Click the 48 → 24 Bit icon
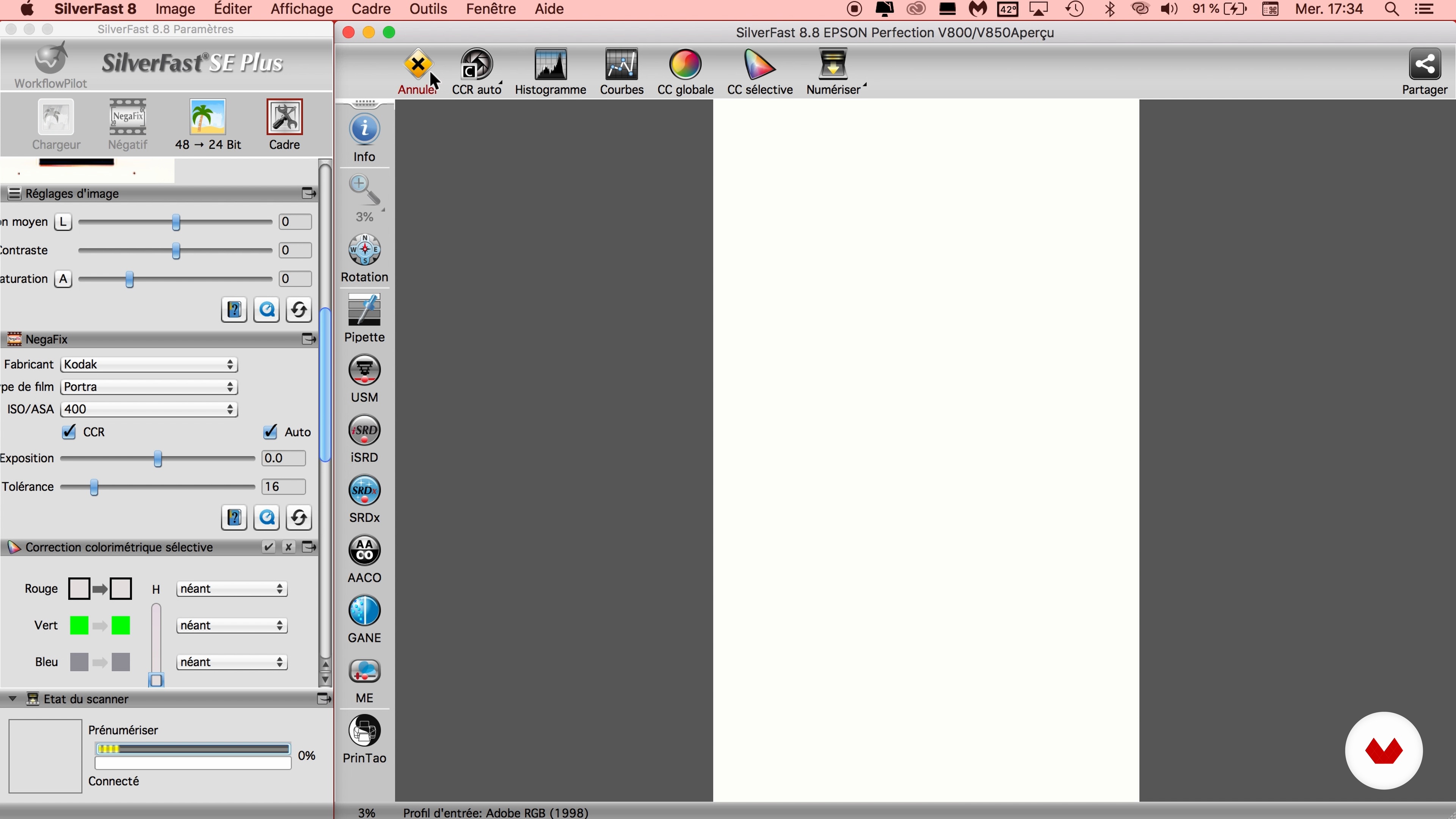This screenshot has height=819, width=1456. (x=207, y=117)
